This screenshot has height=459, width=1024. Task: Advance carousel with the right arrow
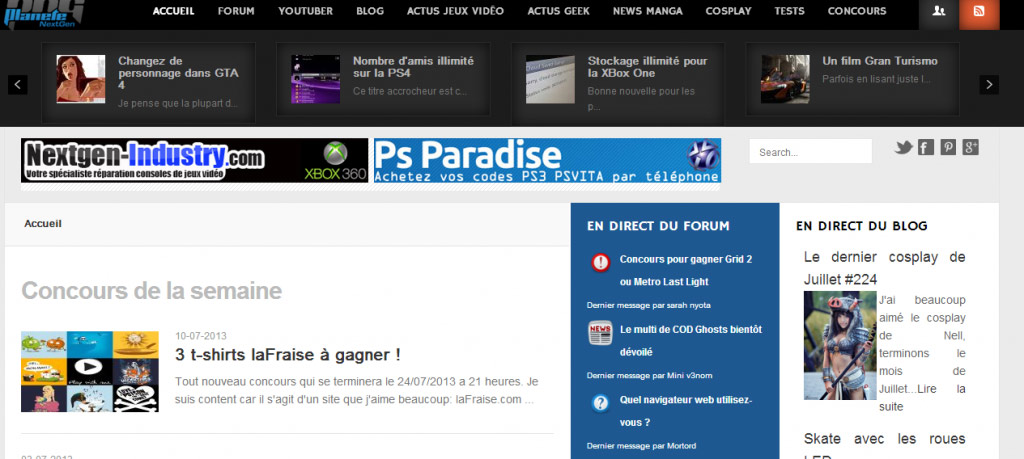[989, 85]
